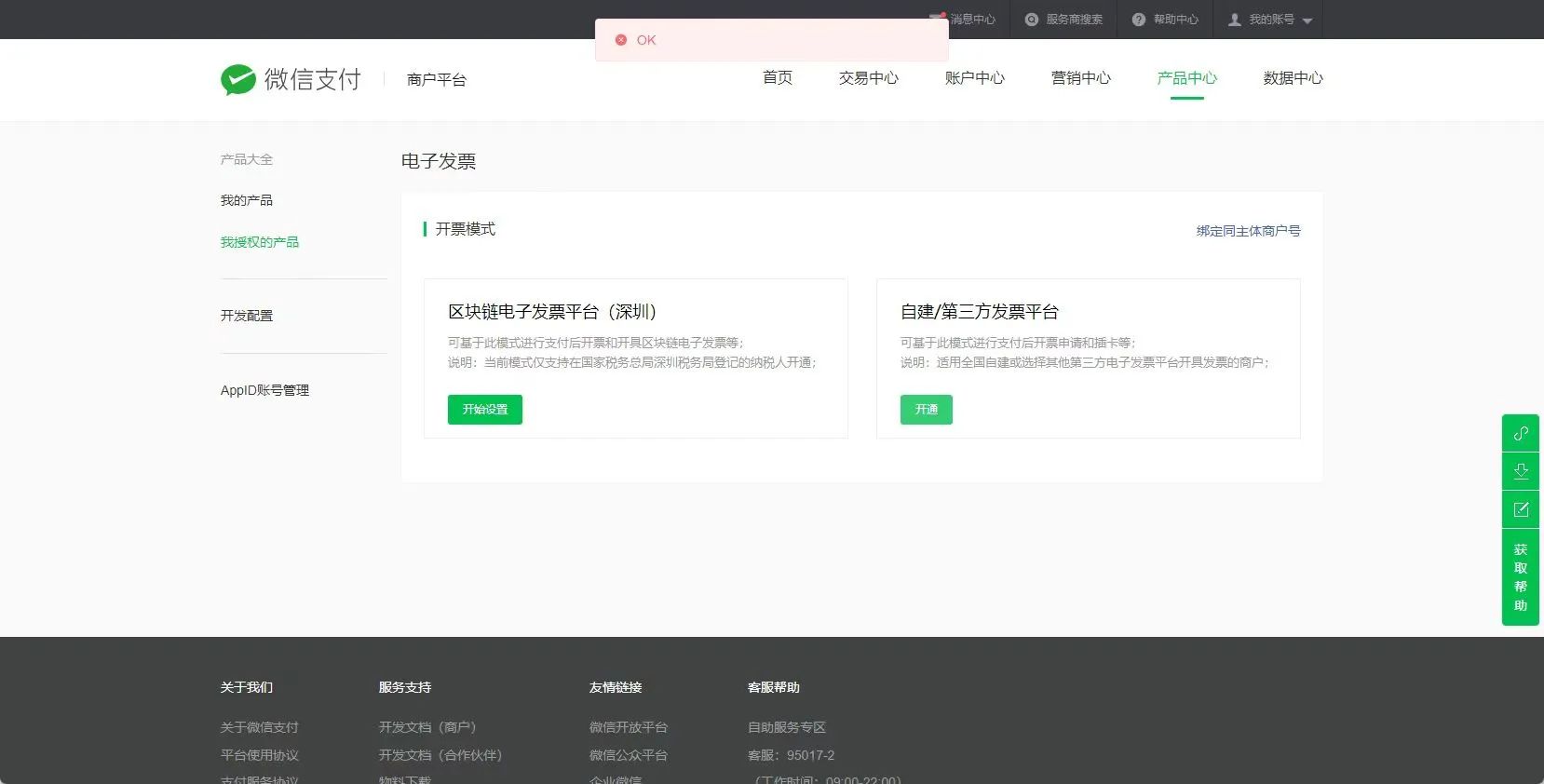Viewport: 1544px width, 784px height.
Task: Click the 获取帮助 floating button
Action: (1521, 577)
